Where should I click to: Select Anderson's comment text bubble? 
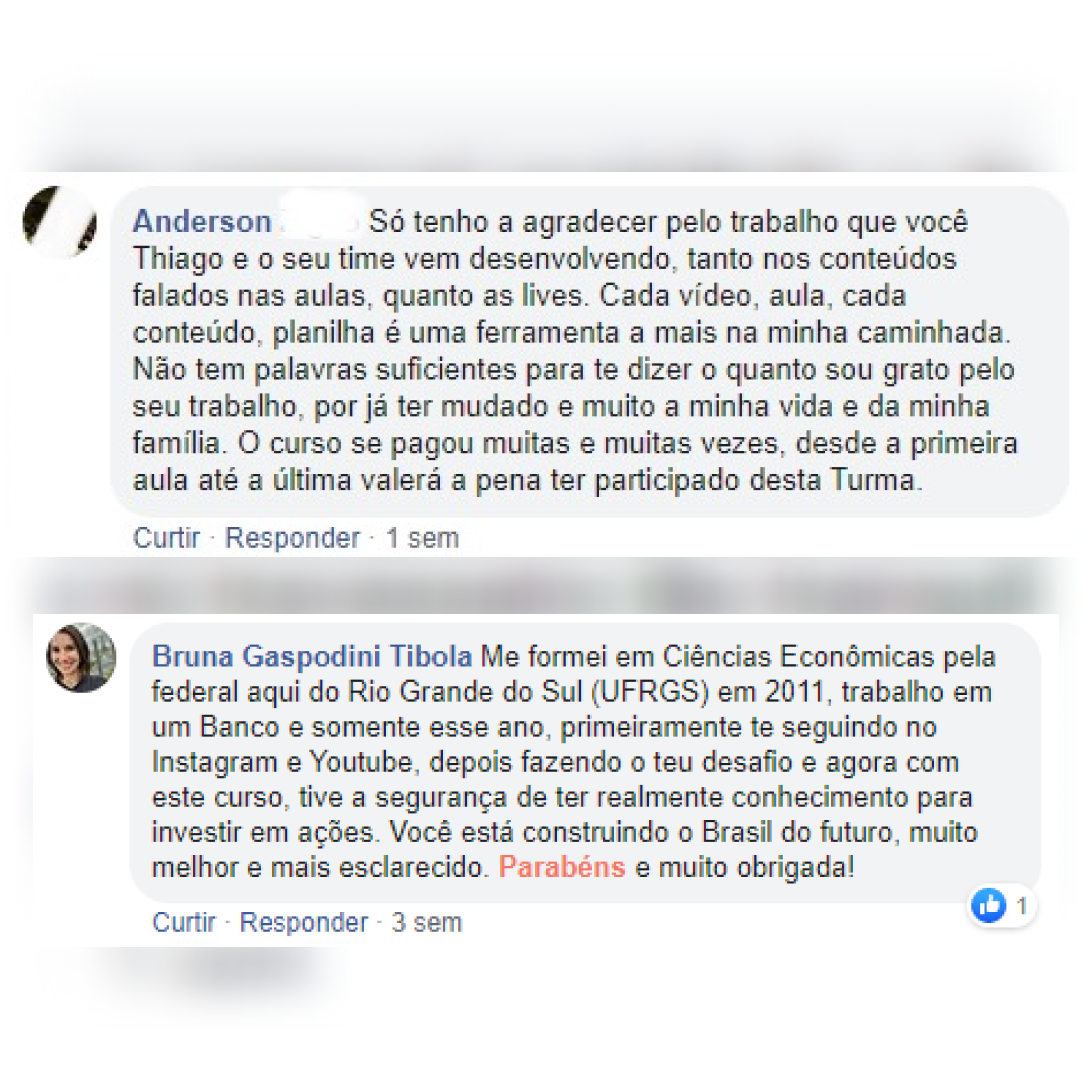(589, 351)
